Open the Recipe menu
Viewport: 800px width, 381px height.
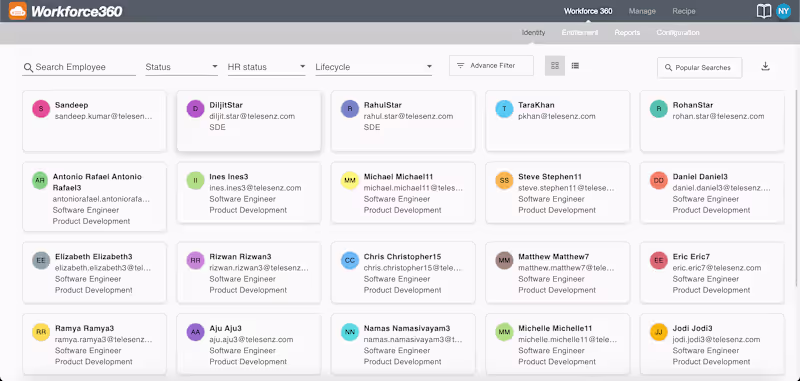click(684, 11)
